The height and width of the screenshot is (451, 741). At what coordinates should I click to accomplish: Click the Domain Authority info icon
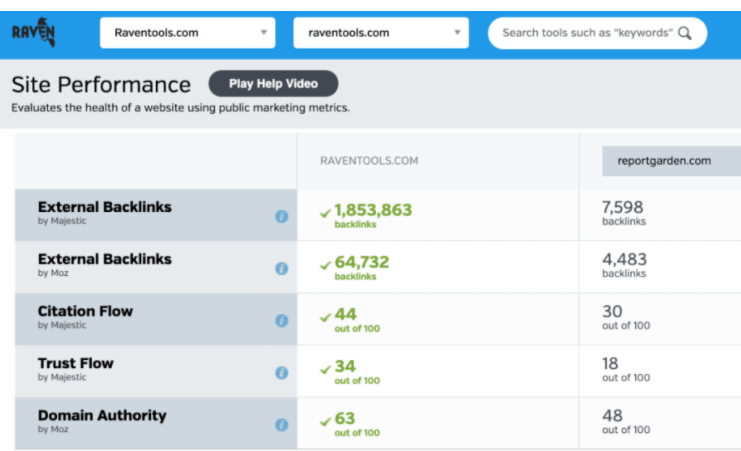281,424
